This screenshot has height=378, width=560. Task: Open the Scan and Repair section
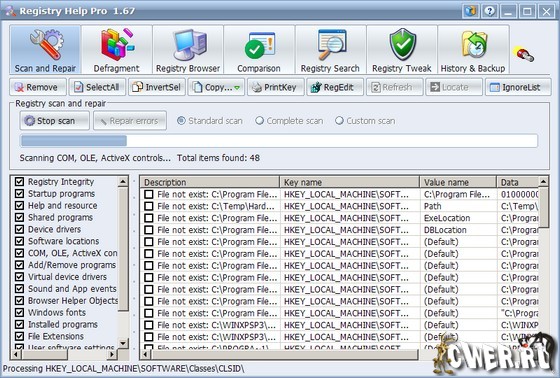(45, 50)
